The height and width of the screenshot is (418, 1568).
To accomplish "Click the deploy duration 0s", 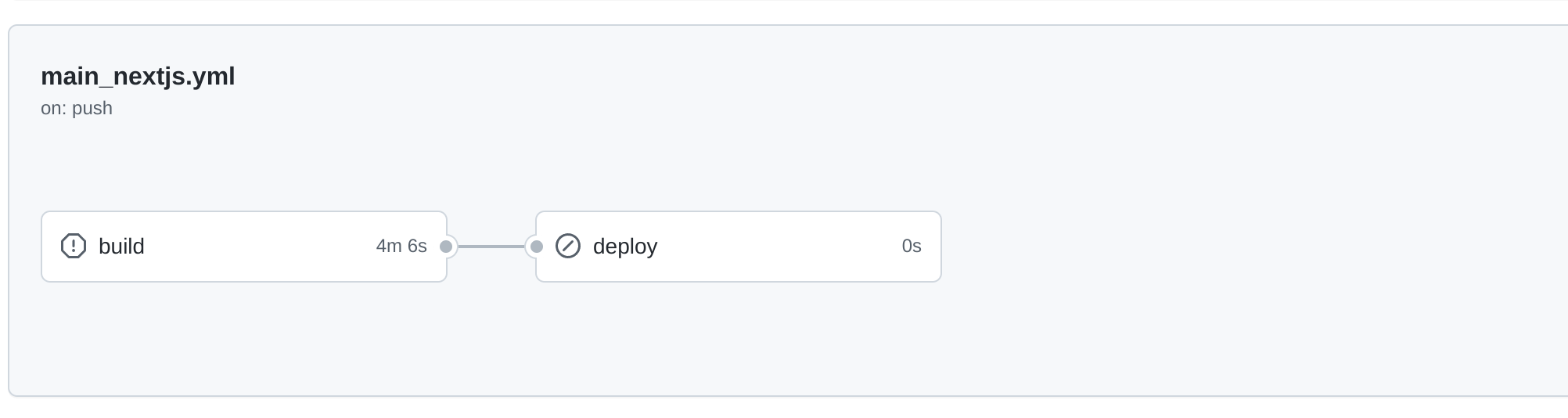I will (912, 247).
